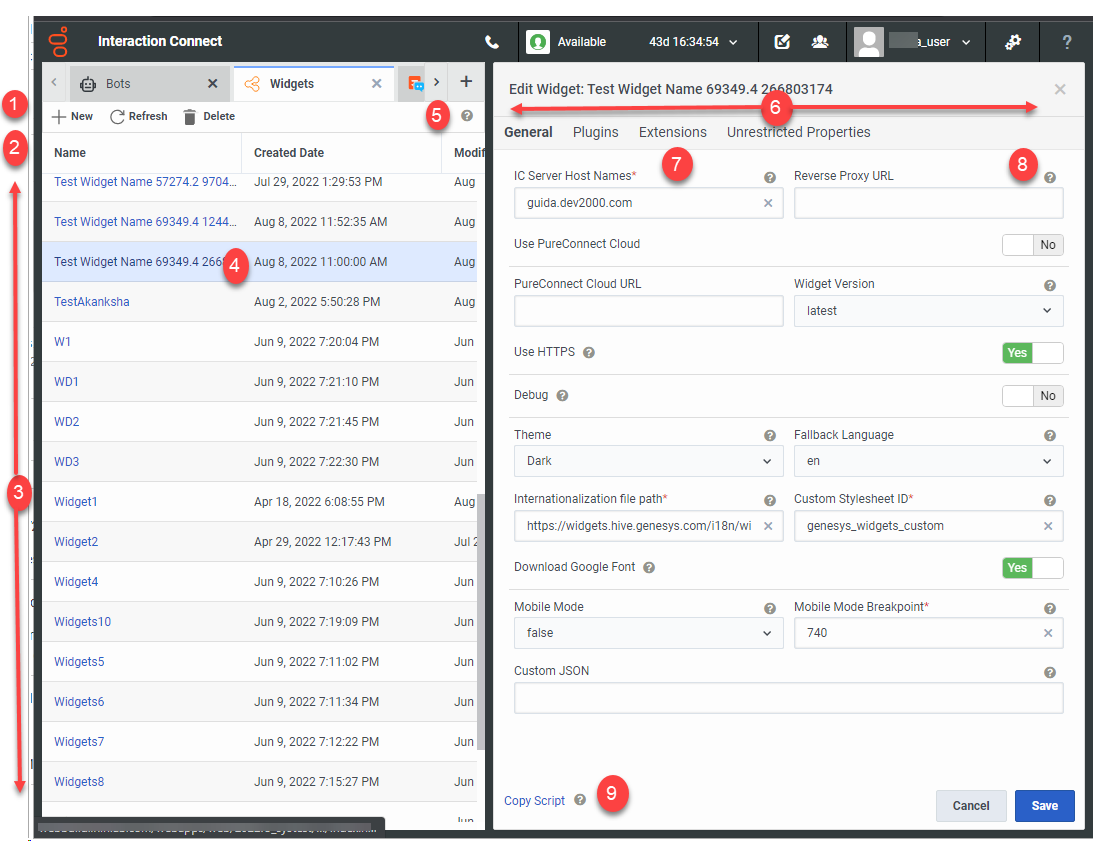The width and height of the screenshot is (1117, 858).
Task: Select the directory contacts icon in the toolbar
Action: [821, 41]
